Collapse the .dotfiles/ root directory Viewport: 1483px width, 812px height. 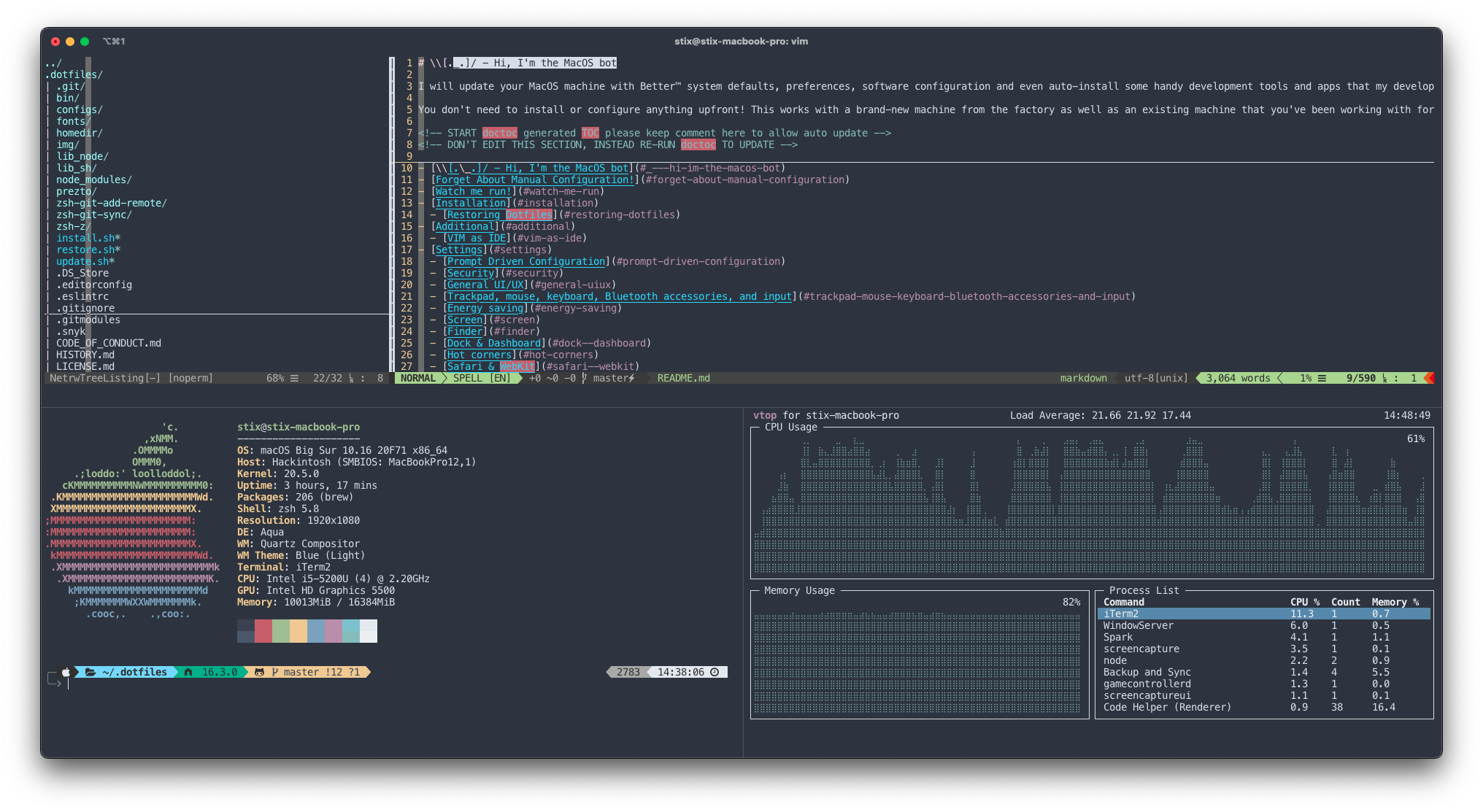[73, 74]
